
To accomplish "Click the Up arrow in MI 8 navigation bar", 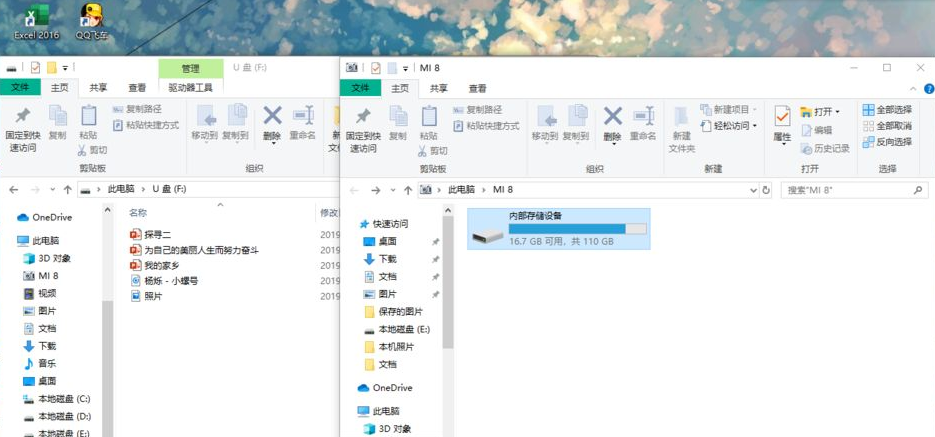I will click(408, 189).
